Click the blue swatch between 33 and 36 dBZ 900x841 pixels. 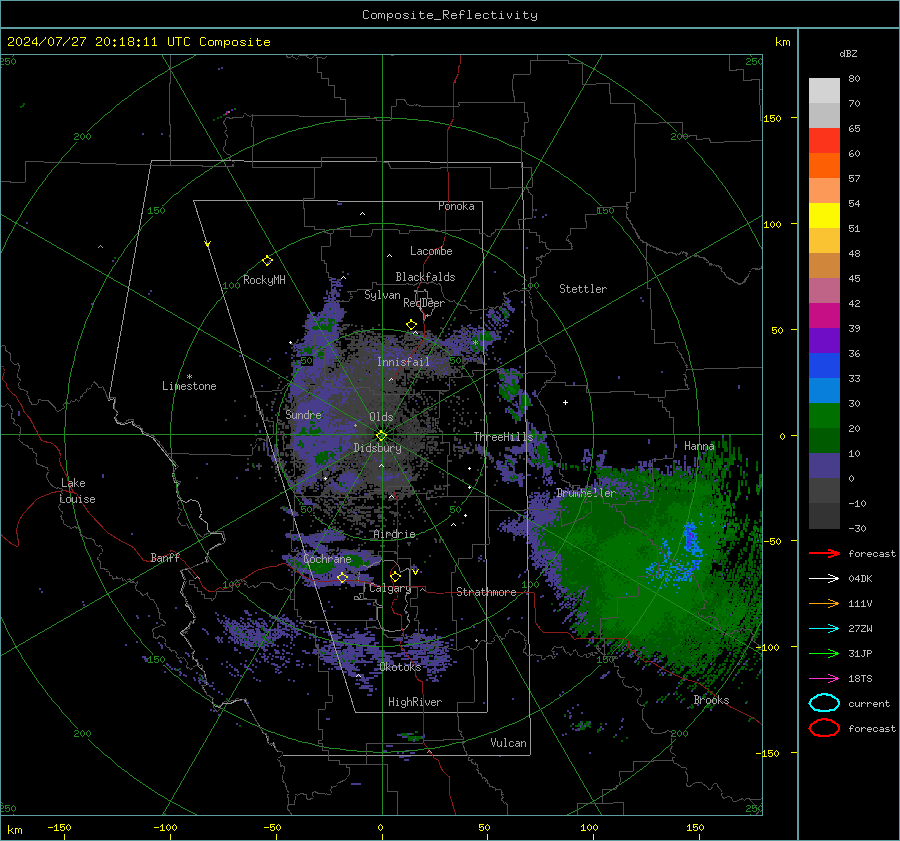pyautogui.click(x=824, y=366)
